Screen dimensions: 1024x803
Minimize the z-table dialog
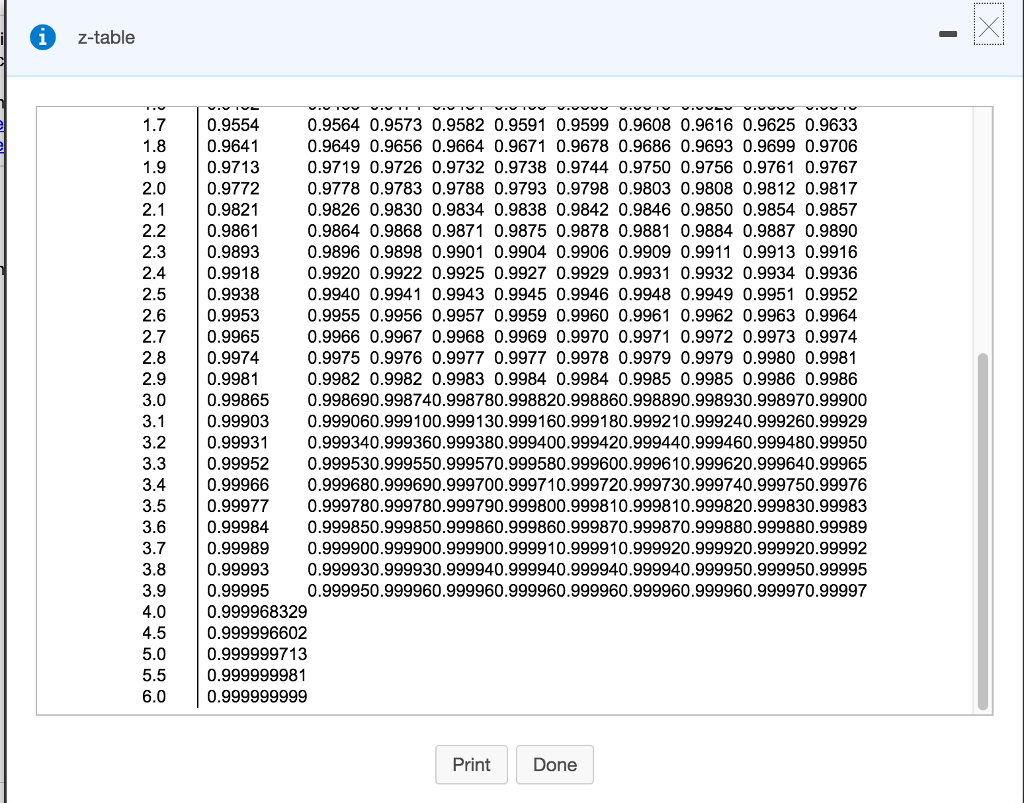948,34
